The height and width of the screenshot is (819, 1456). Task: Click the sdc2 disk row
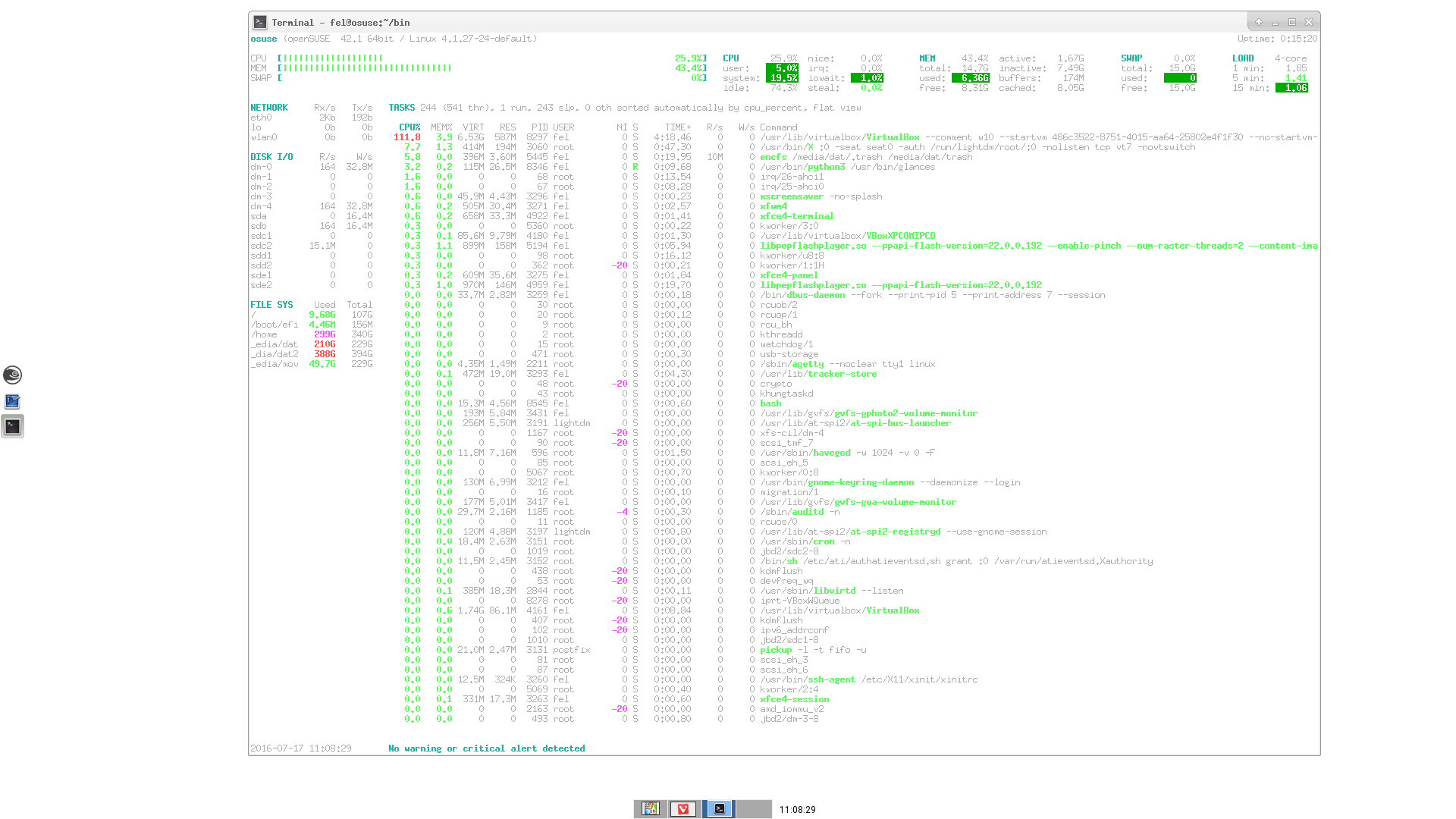[312, 246]
